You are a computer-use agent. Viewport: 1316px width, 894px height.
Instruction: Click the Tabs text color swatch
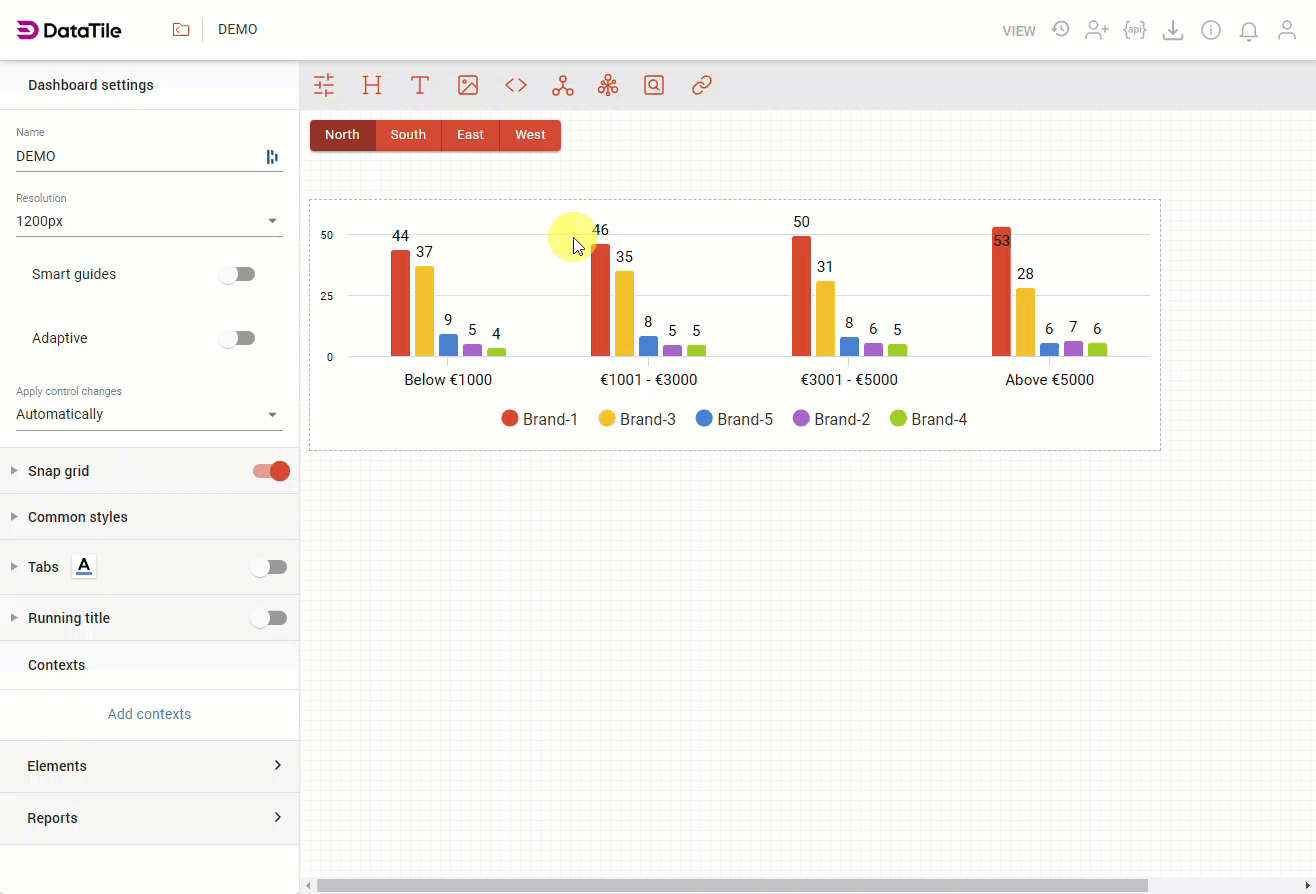(84, 567)
